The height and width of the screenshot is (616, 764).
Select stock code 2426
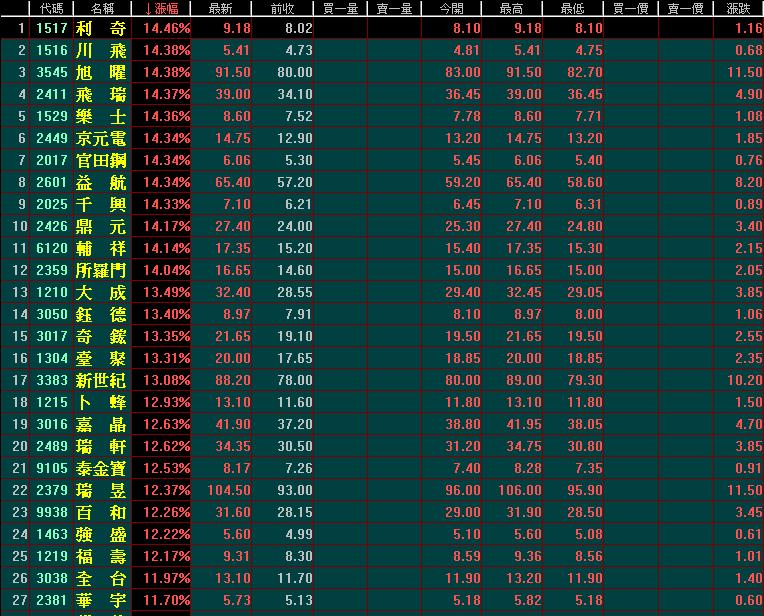pyautogui.click(x=52, y=226)
